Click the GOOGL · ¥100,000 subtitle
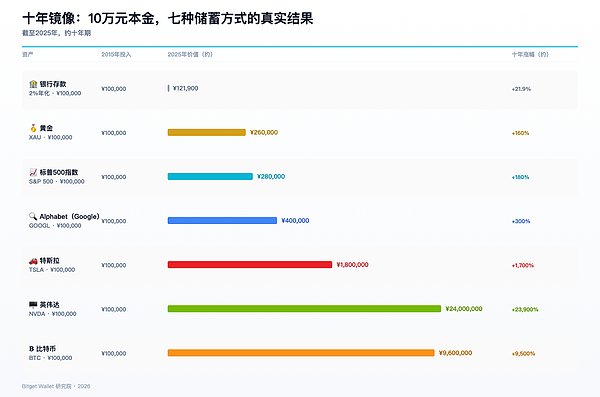The width and height of the screenshot is (600, 397). (x=55, y=225)
